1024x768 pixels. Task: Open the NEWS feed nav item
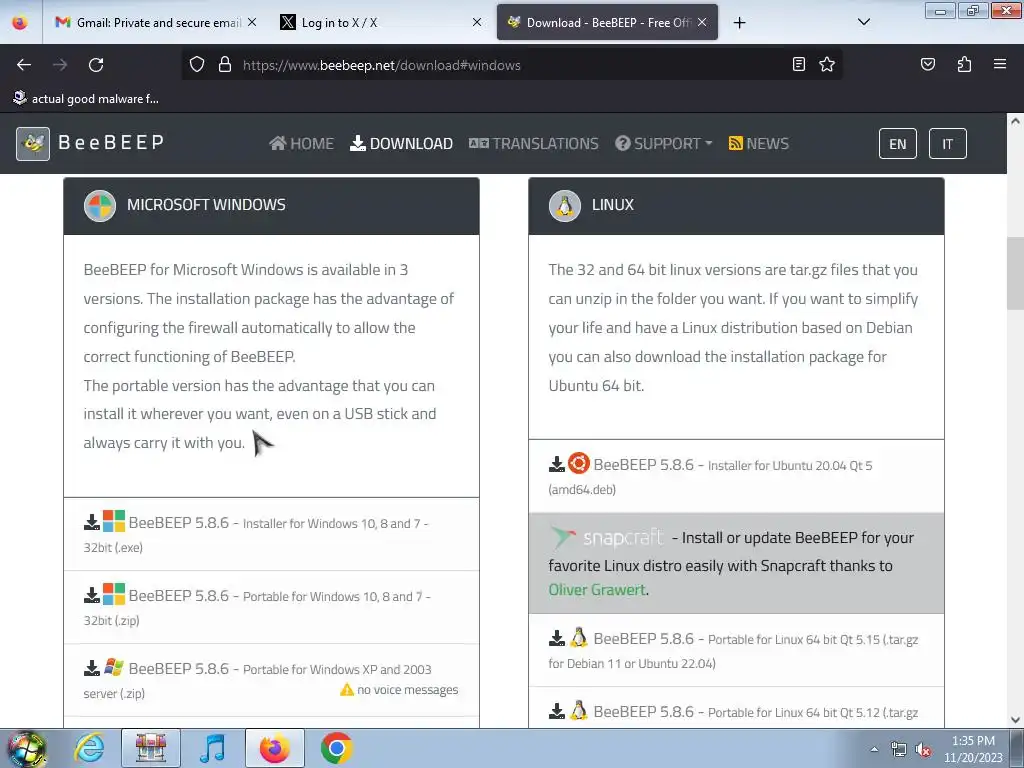point(758,143)
